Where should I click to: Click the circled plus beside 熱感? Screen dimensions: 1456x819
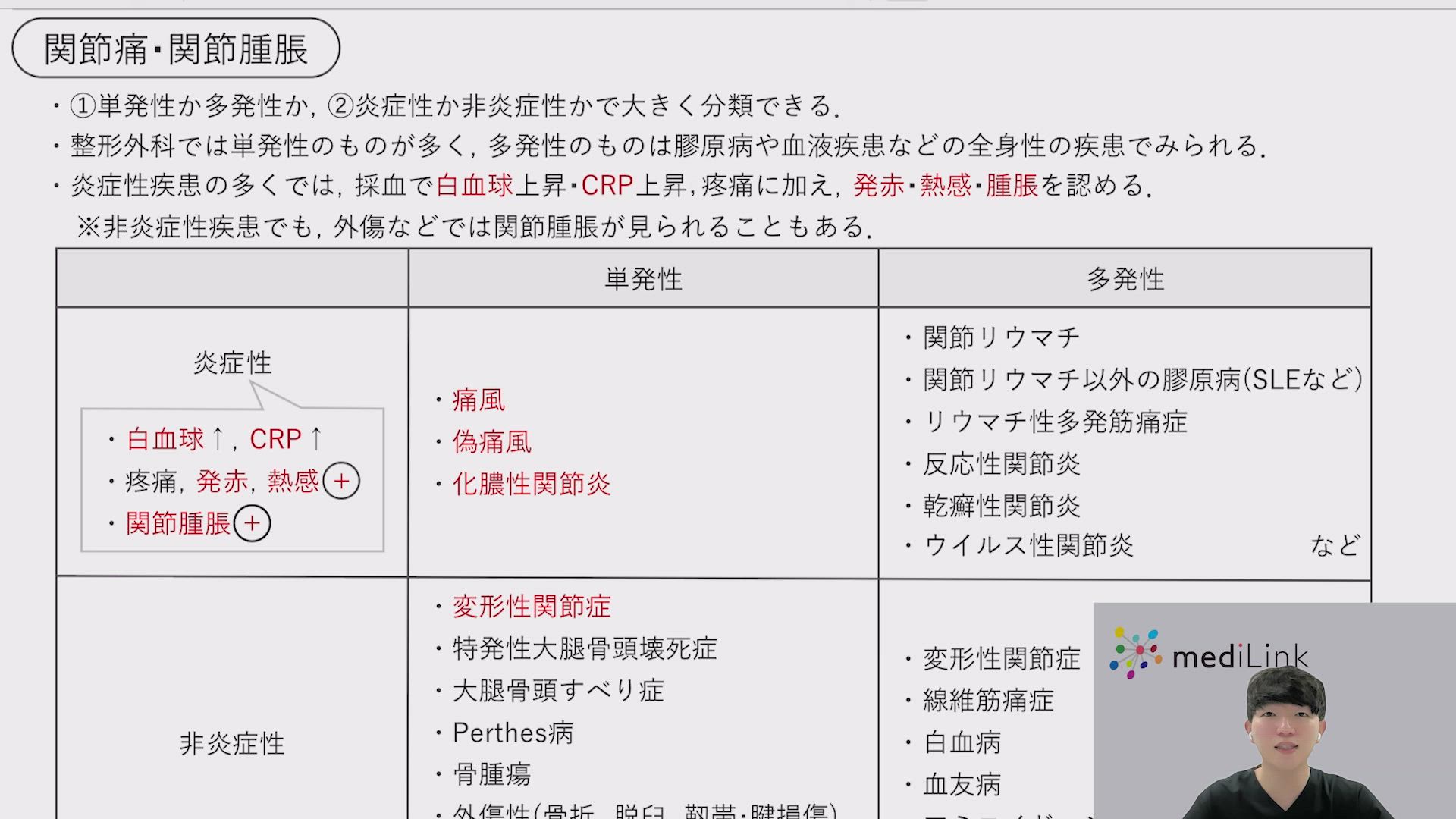[341, 481]
